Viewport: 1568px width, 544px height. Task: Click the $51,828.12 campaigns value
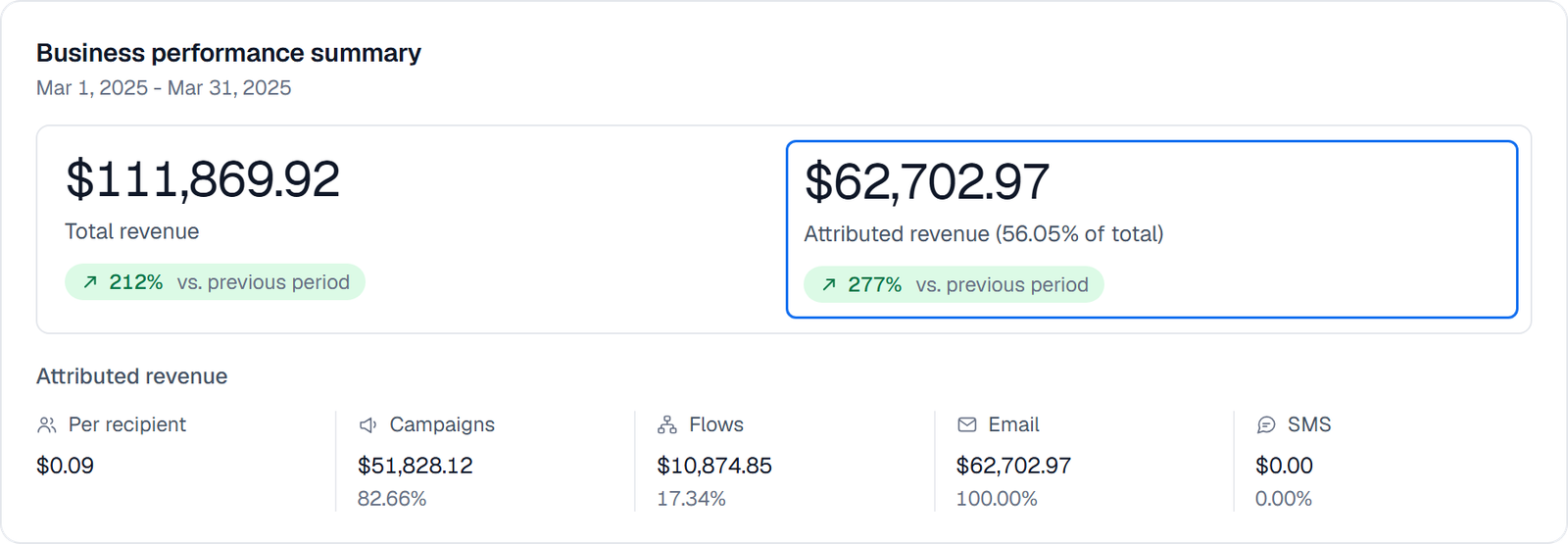pos(416,466)
